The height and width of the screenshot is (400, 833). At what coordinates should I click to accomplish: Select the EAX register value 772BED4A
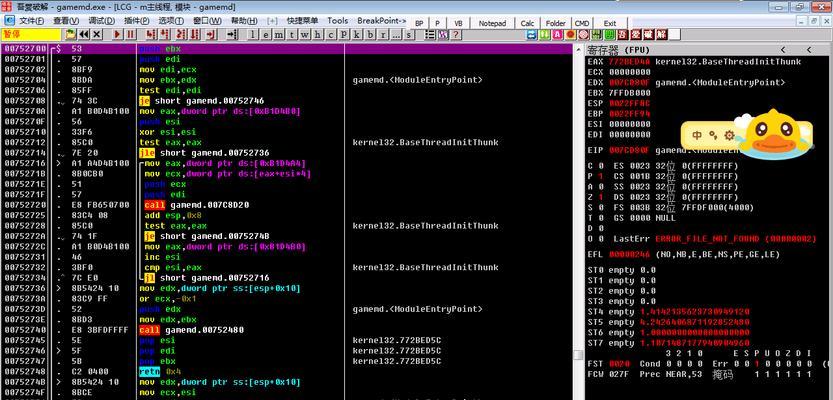[630, 61]
